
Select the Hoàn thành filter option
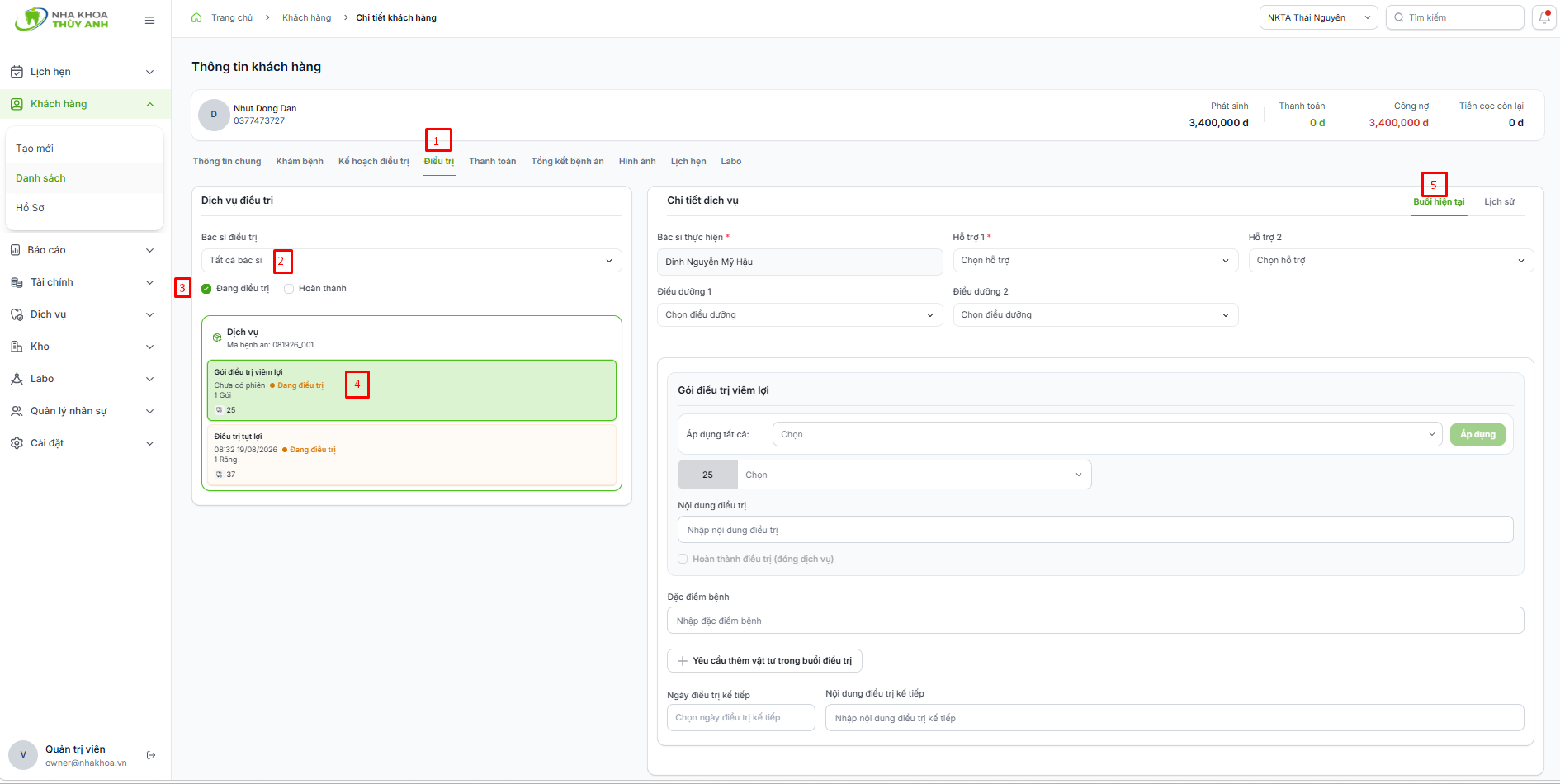pos(315,289)
